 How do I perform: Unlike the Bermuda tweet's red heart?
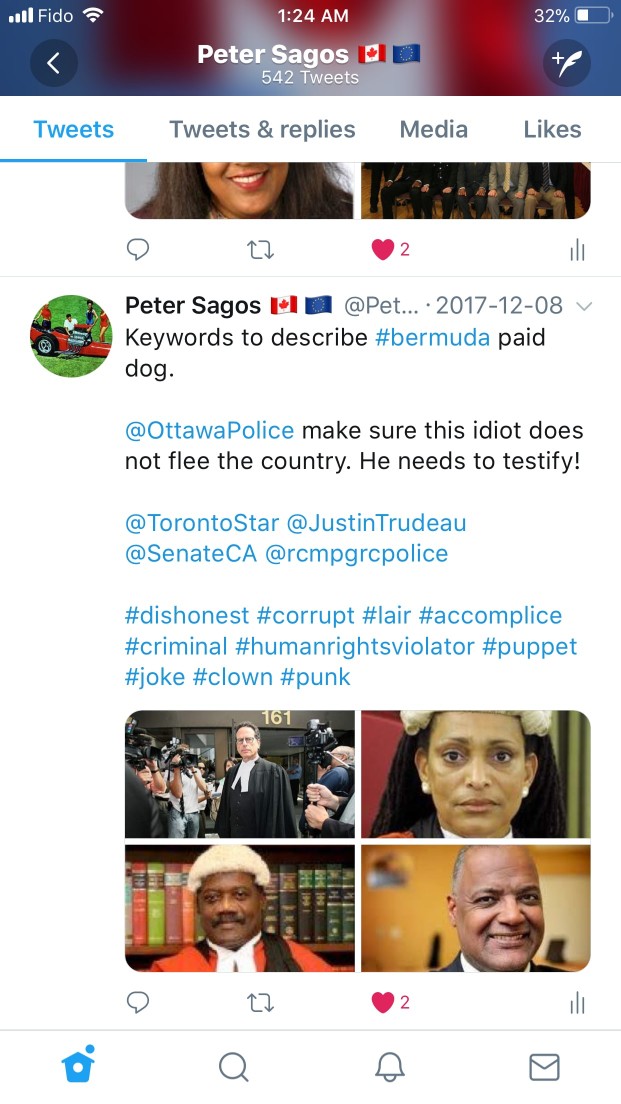(382, 1003)
